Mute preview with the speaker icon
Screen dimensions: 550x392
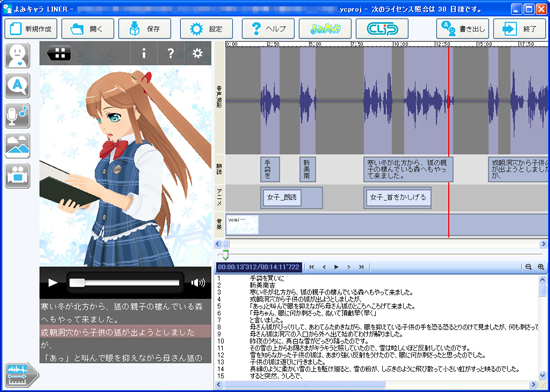point(198,283)
